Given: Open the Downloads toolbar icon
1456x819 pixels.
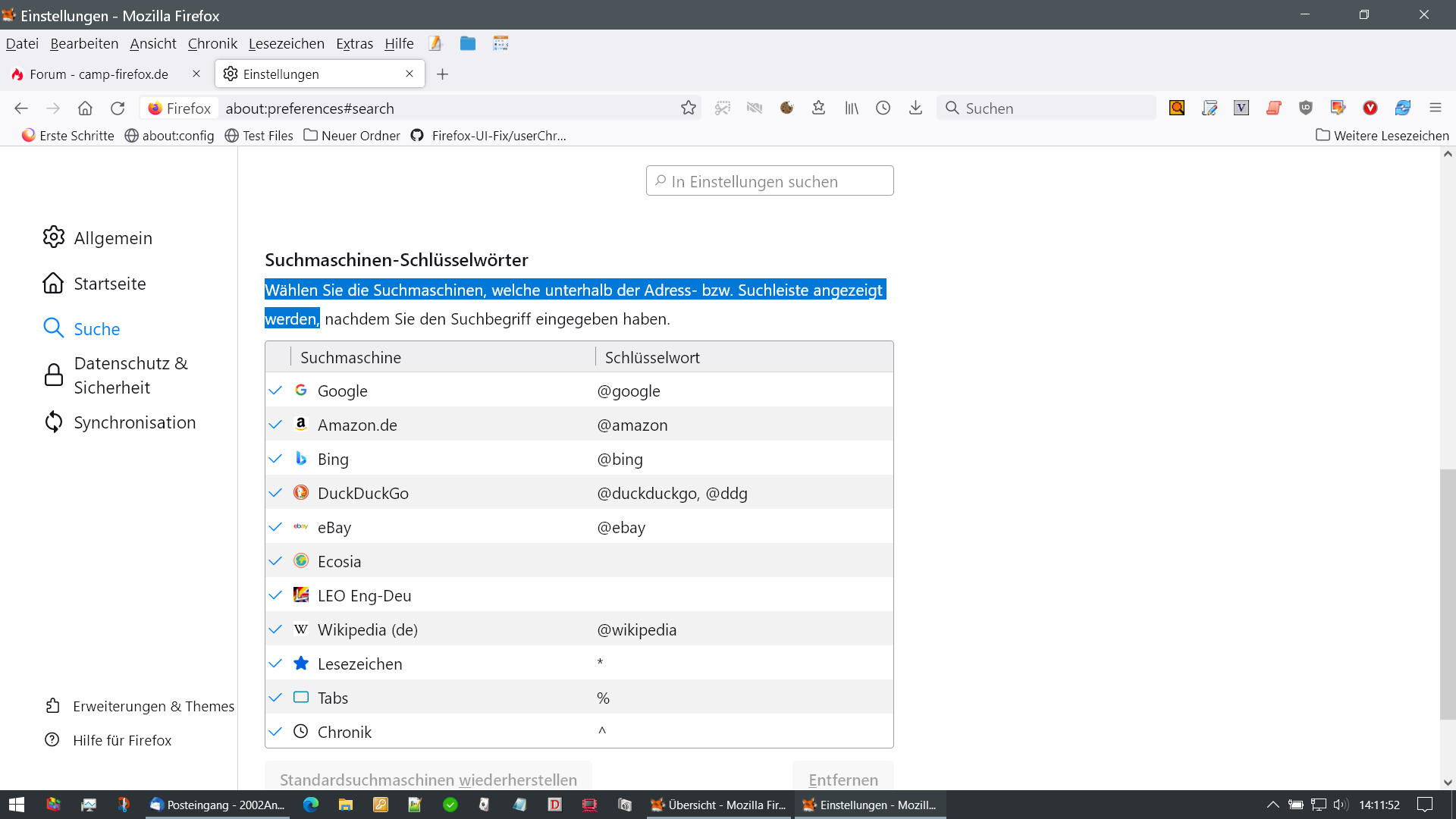Looking at the screenshot, I should tap(915, 108).
